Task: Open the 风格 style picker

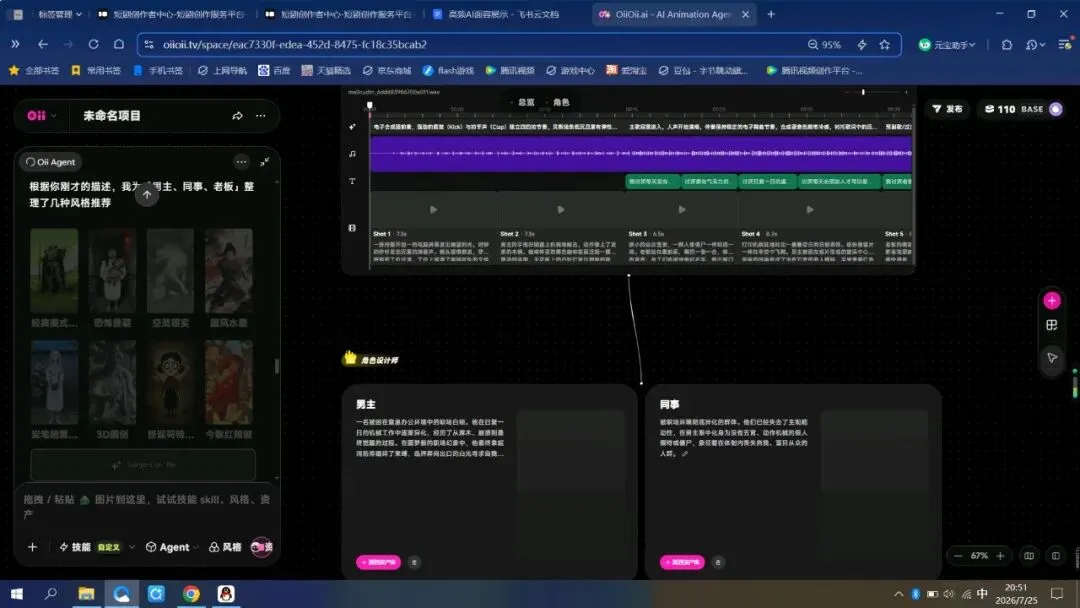Action: [225, 547]
